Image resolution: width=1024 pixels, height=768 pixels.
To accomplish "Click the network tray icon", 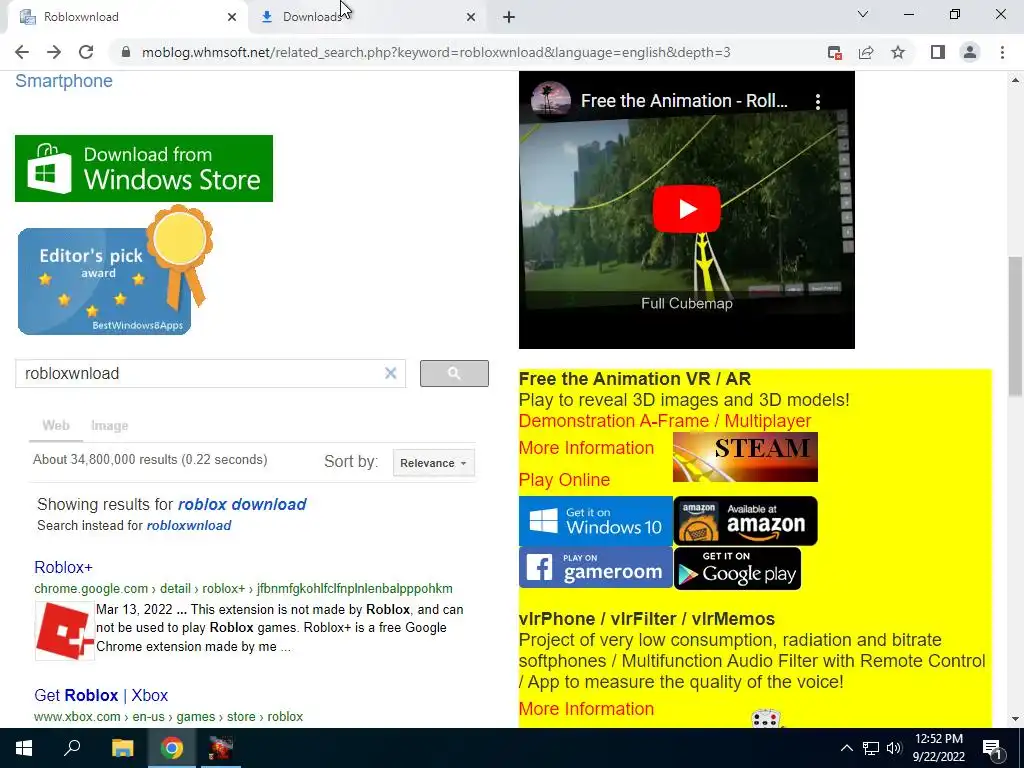I will (x=871, y=748).
